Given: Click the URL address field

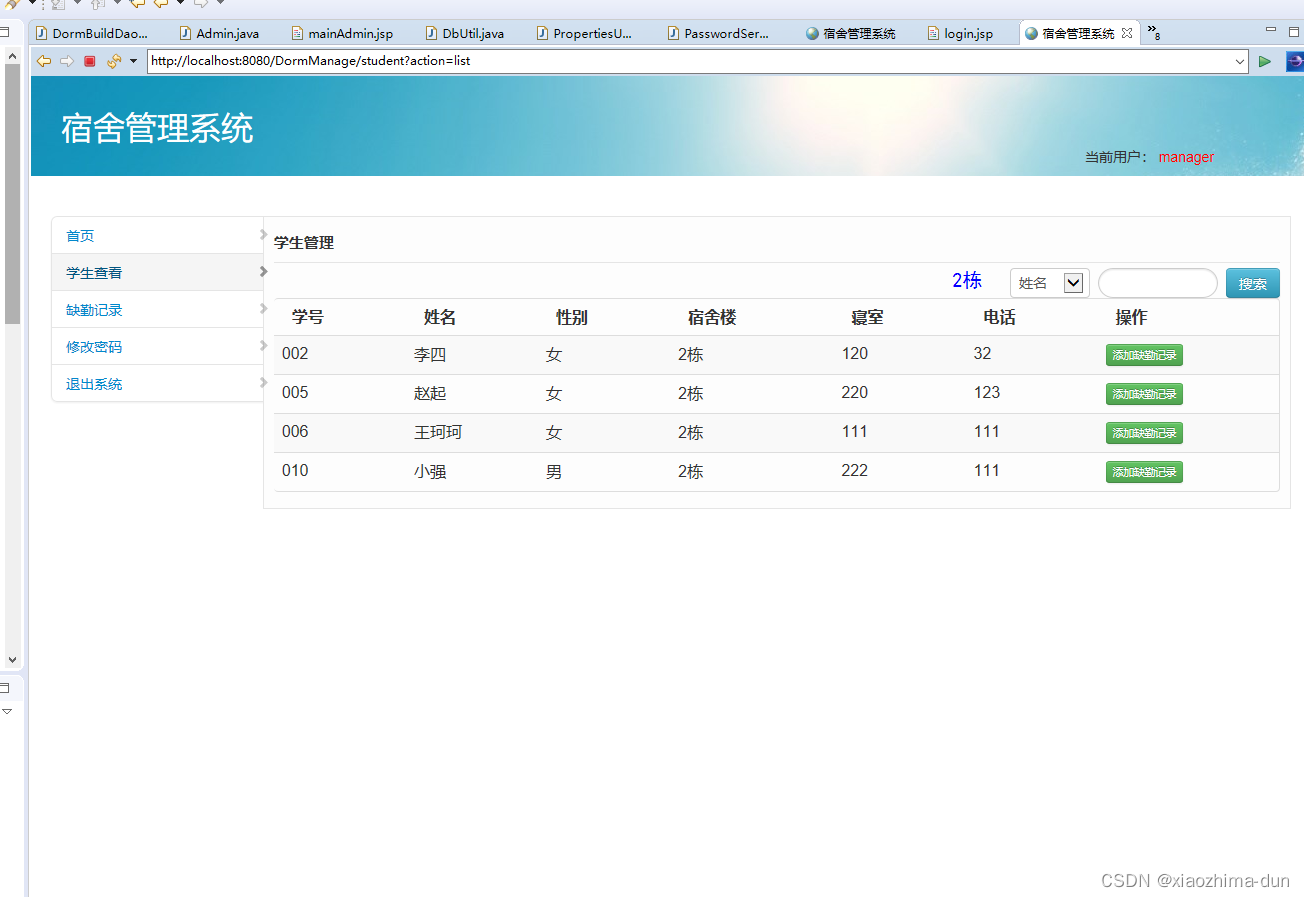Looking at the screenshot, I should point(690,61).
